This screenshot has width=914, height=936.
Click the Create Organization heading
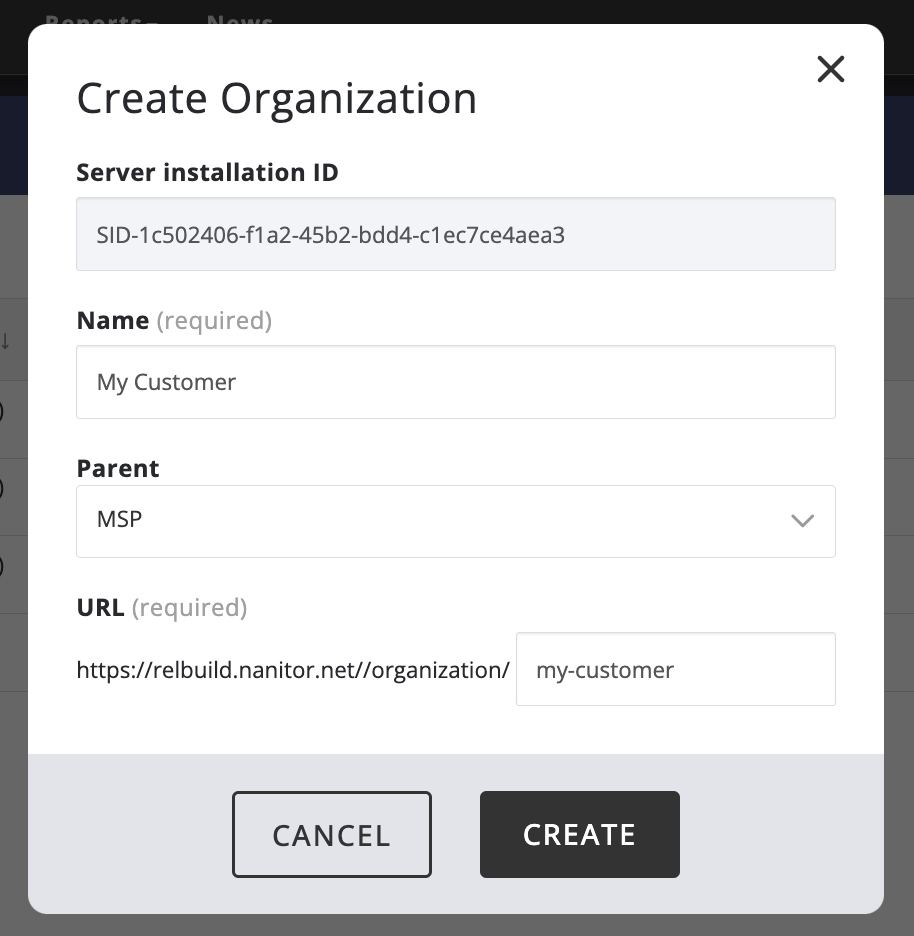tap(277, 99)
